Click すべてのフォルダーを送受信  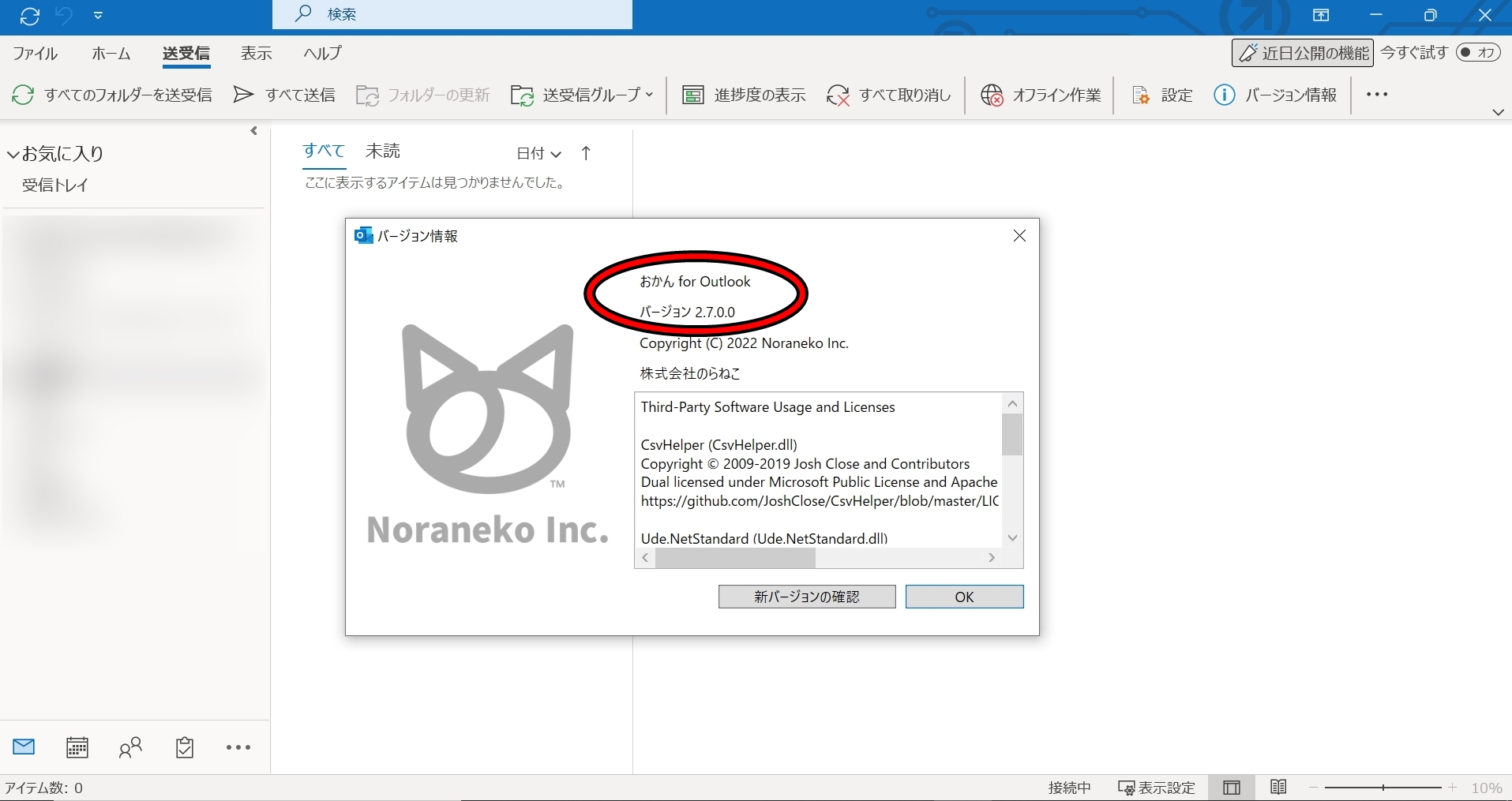tap(112, 95)
